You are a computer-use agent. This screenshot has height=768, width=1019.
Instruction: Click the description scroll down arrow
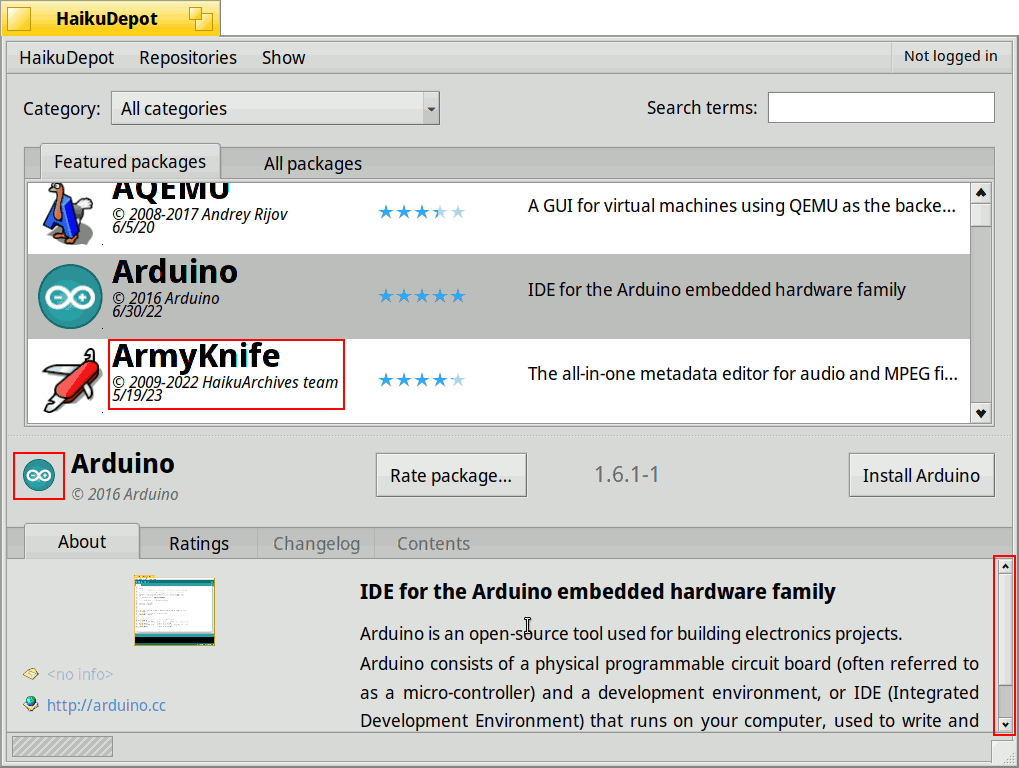[1005, 724]
